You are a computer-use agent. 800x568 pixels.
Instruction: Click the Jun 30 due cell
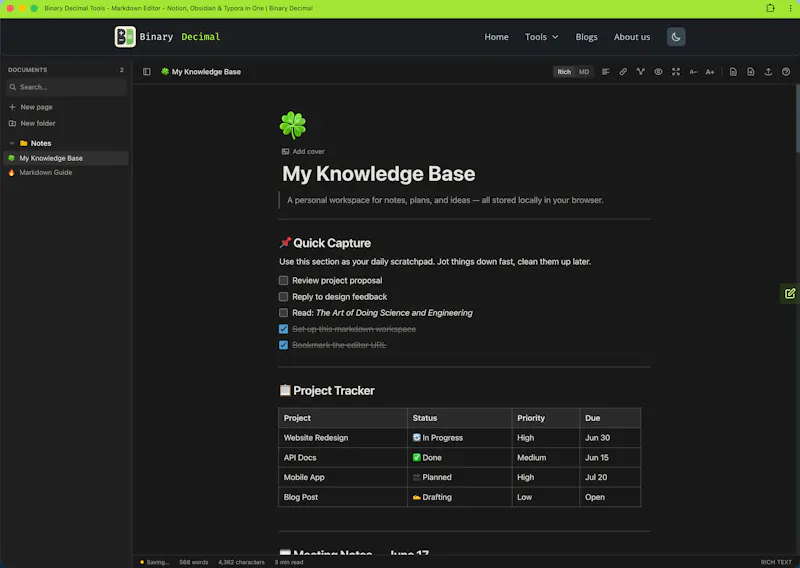click(610, 438)
